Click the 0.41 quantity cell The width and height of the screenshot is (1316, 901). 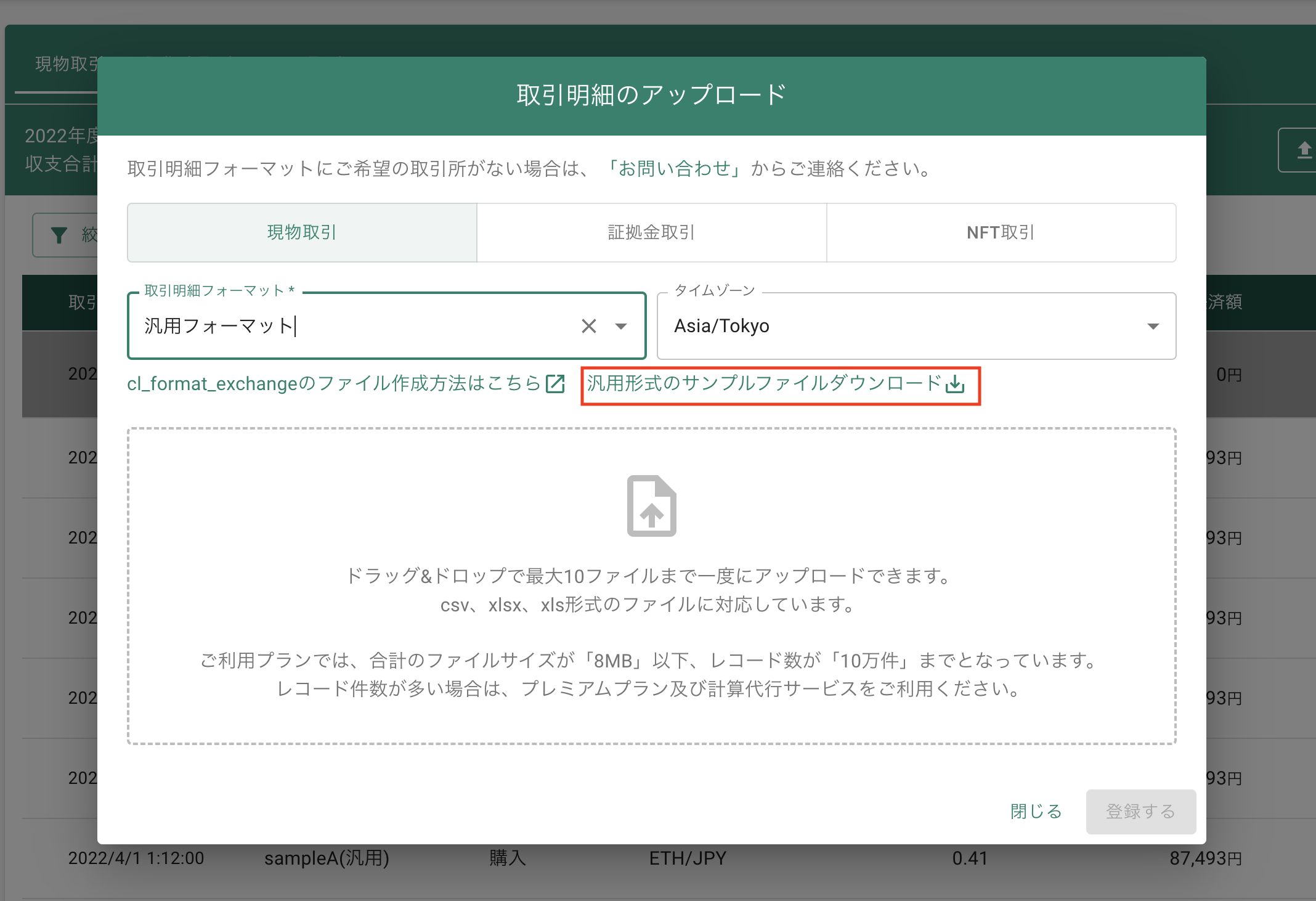click(x=970, y=858)
